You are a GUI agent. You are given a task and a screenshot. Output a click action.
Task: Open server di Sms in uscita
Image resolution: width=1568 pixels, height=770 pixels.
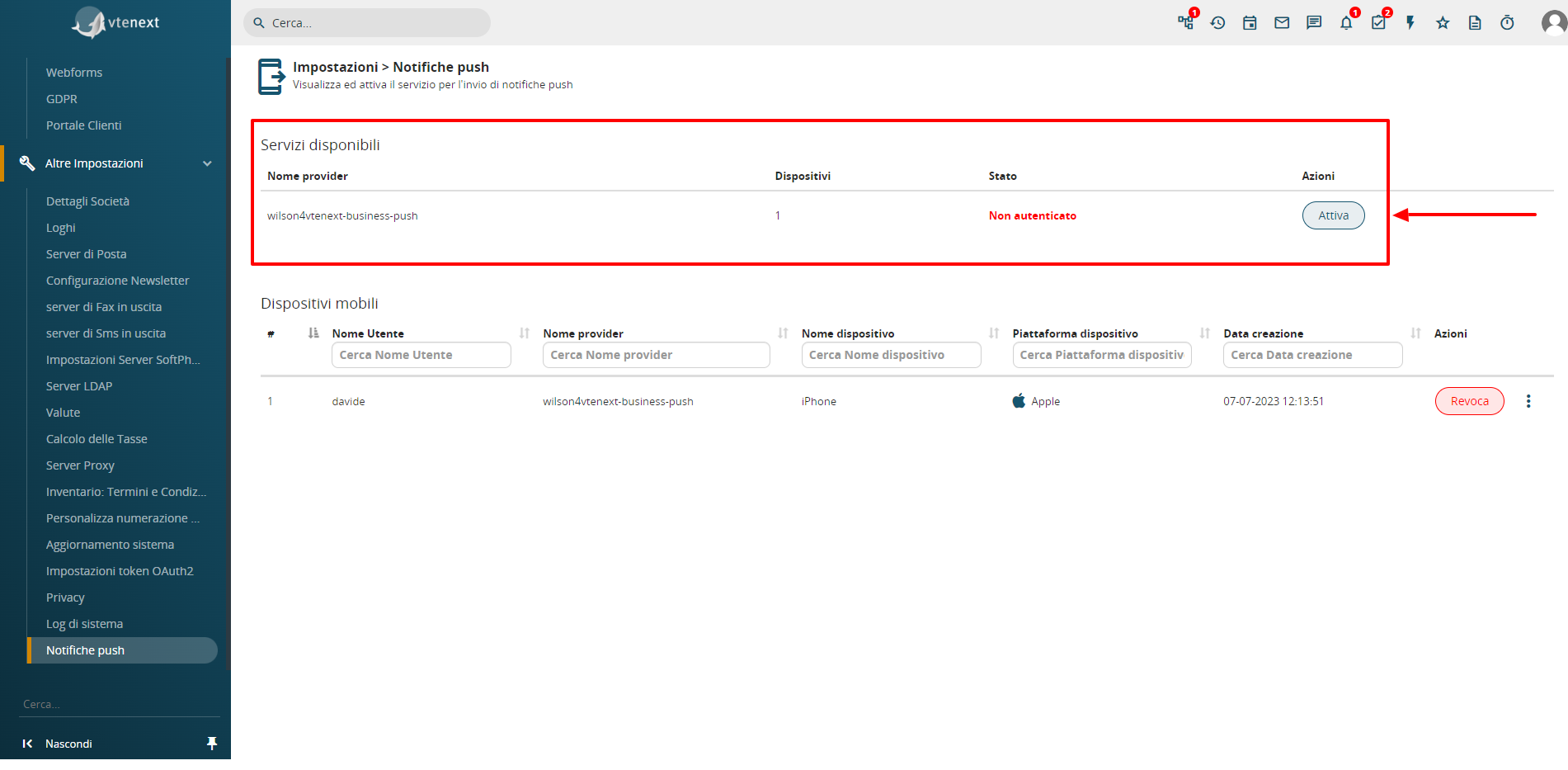(x=106, y=333)
